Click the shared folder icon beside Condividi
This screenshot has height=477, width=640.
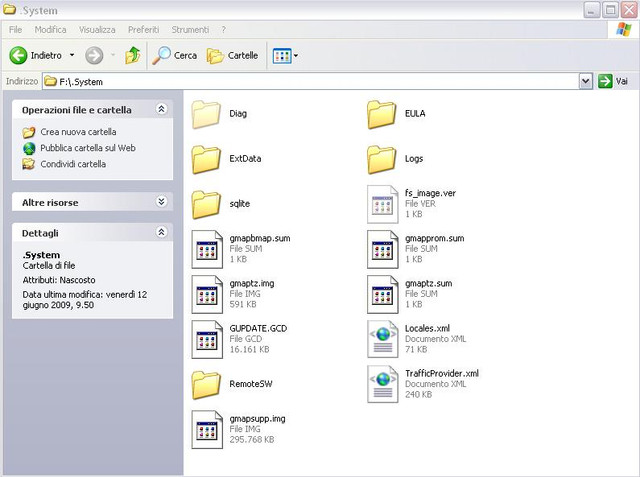pos(29,164)
